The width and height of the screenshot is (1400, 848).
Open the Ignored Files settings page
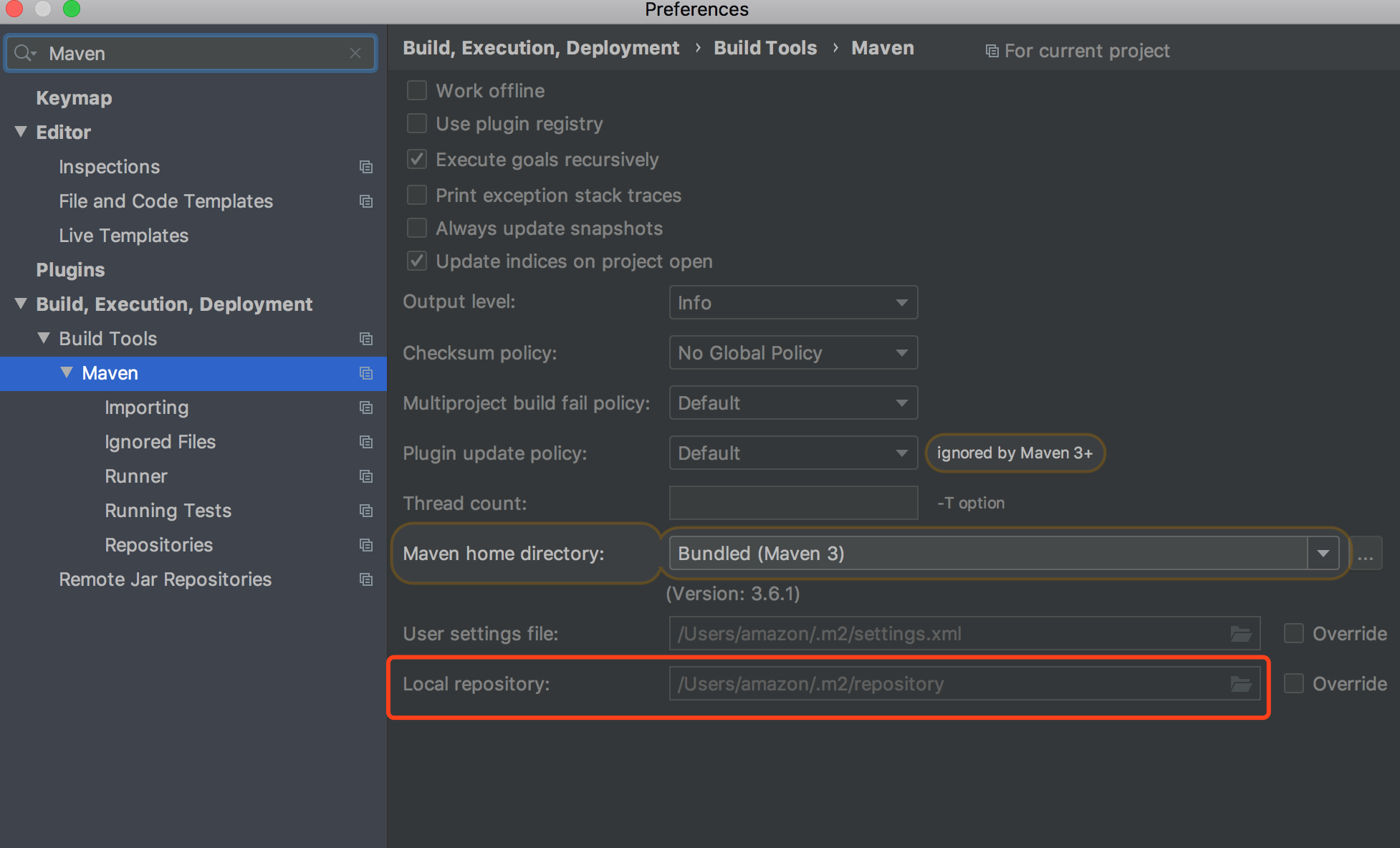pyautogui.click(x=160, y=442)
